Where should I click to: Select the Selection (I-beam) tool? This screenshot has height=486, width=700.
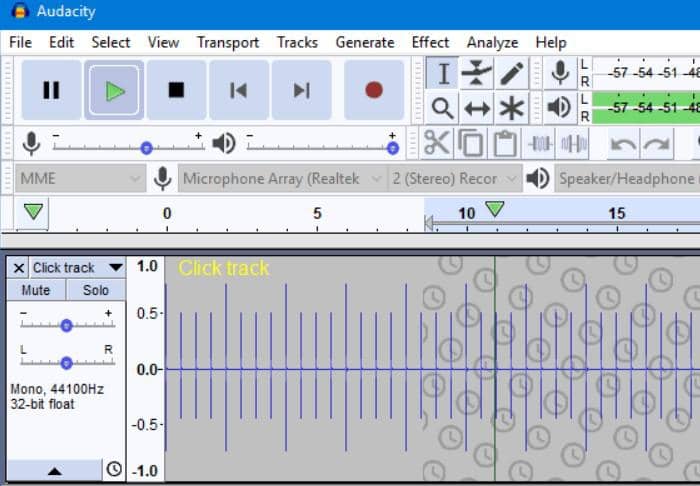442,73
